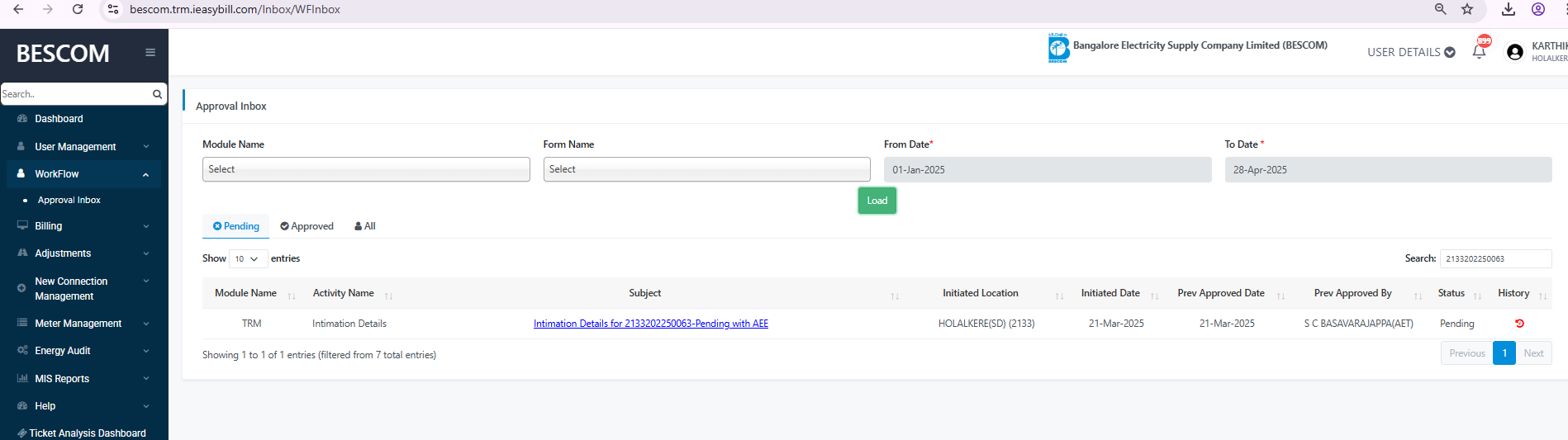Click the To Date field
The image size is (1568, 440).
[x=1388, y=170]
